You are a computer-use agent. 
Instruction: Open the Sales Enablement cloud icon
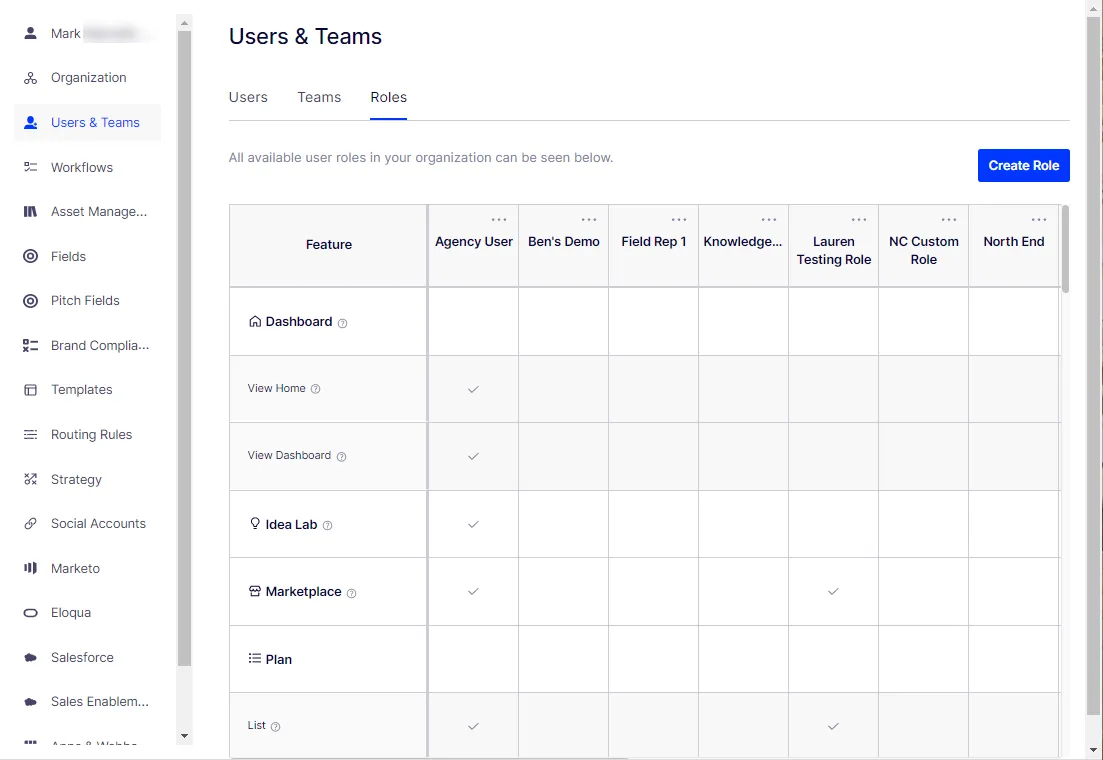tap(30, 702)
